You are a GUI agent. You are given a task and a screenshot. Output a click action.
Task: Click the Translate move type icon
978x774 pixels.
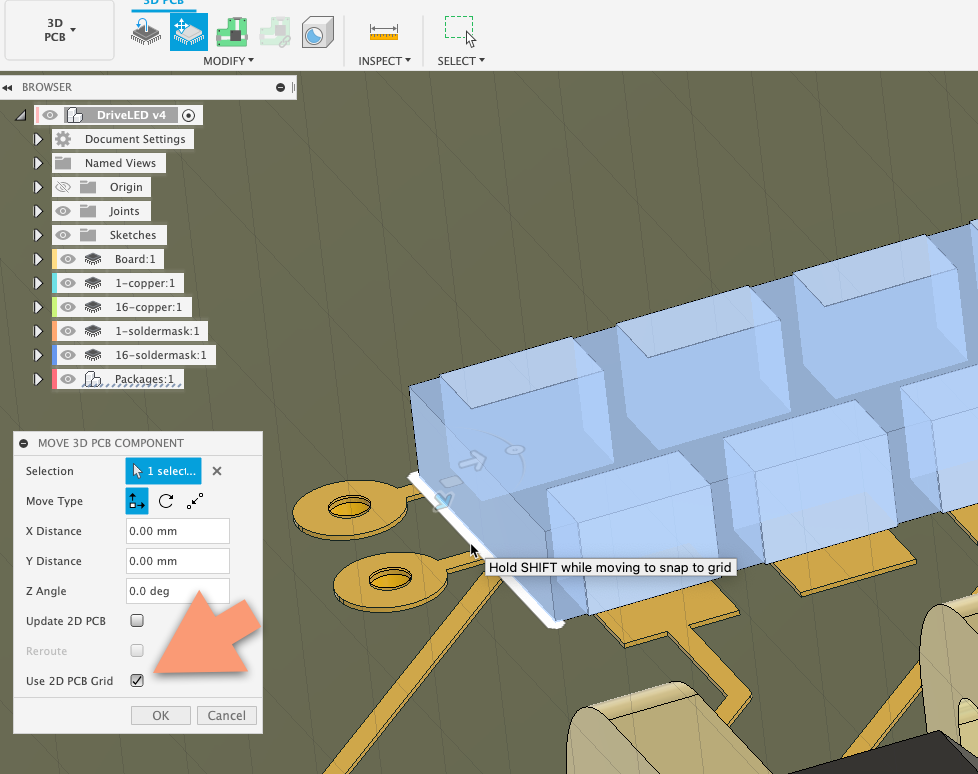pos(136,501)
